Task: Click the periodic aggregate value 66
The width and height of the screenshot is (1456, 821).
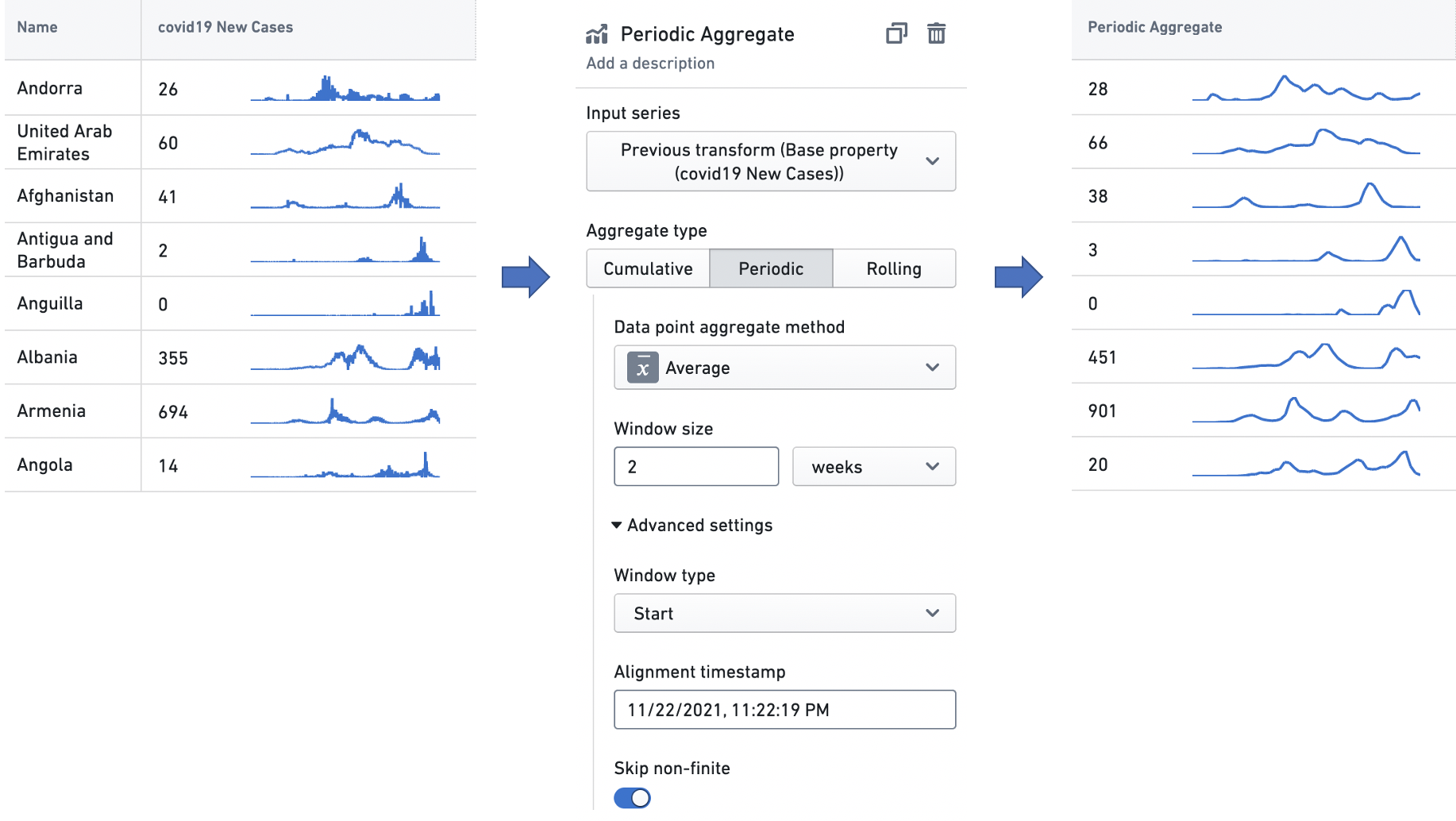Action: [1098, 143]
